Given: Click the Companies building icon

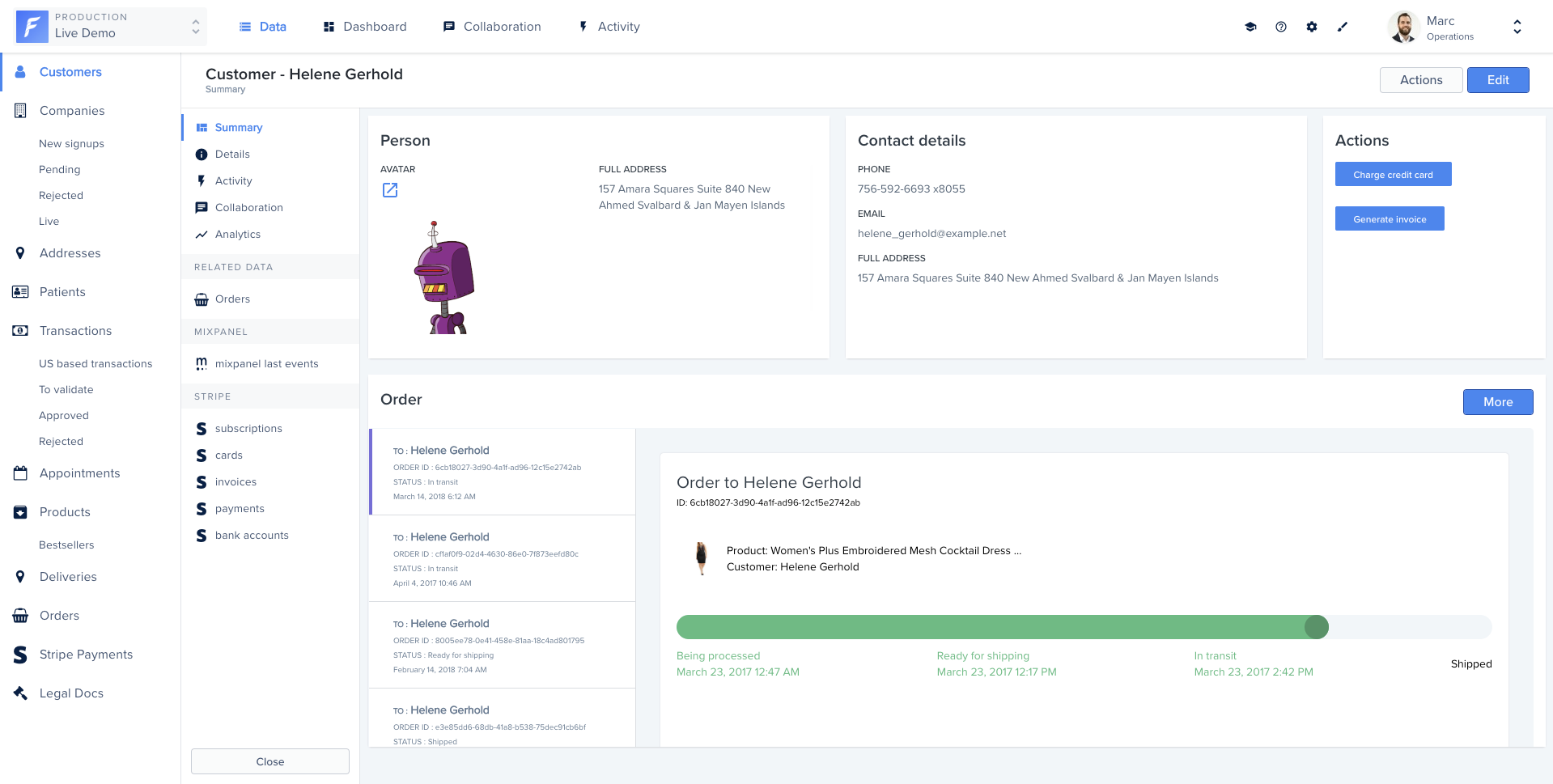Looking at the screenshot, I should coord(20,111).
